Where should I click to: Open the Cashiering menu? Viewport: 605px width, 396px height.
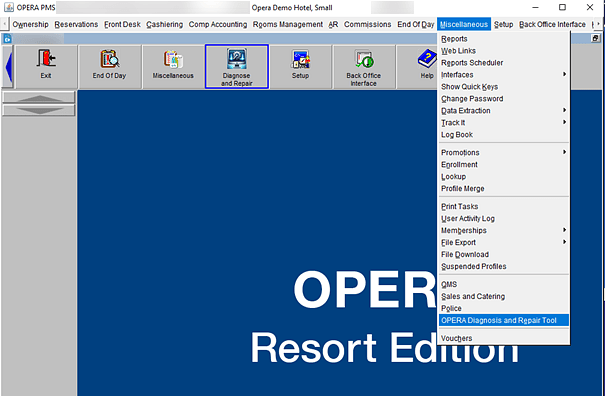(165, 24)
